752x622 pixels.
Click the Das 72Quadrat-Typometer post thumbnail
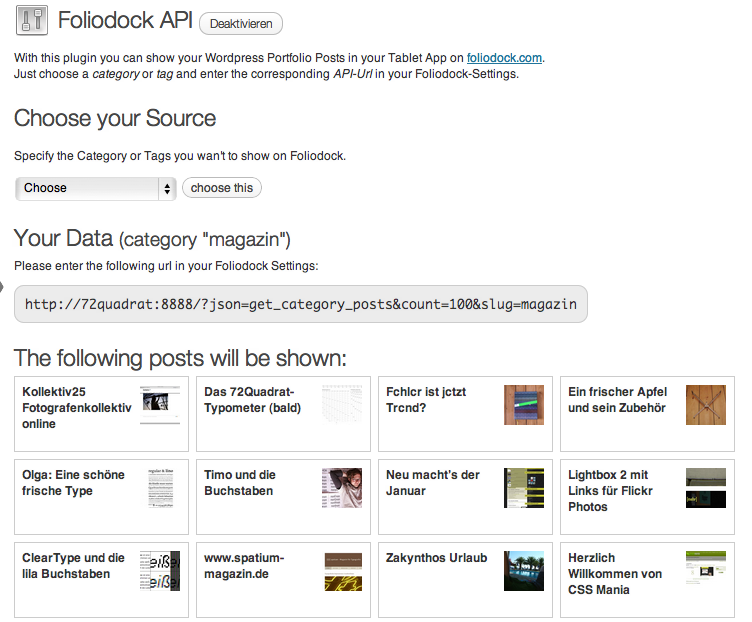click(342, 405)
